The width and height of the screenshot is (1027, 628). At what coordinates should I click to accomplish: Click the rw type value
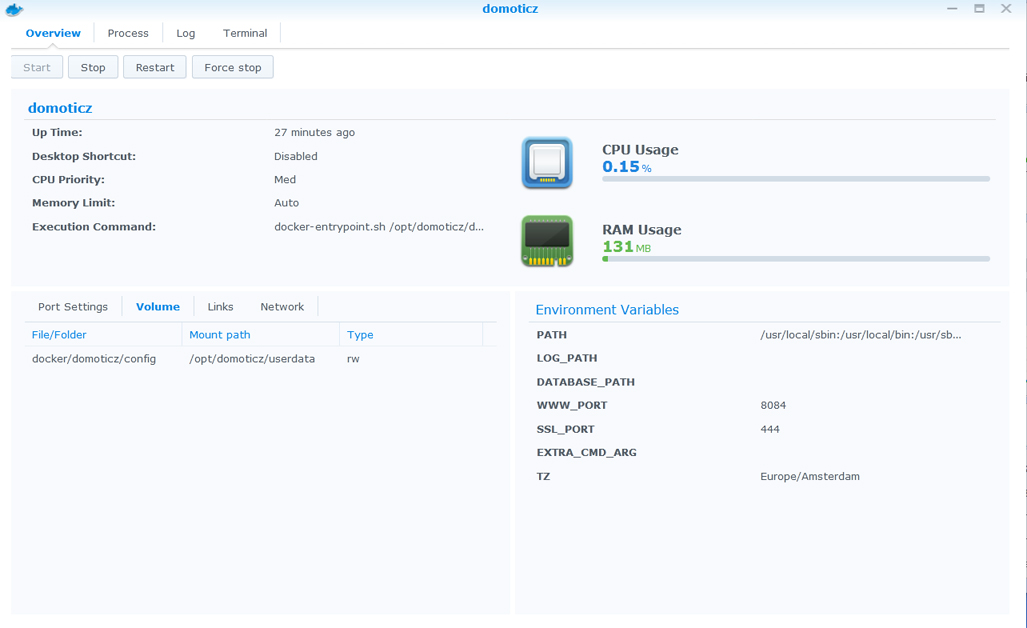pyautogui.click(x=353, y=359)
